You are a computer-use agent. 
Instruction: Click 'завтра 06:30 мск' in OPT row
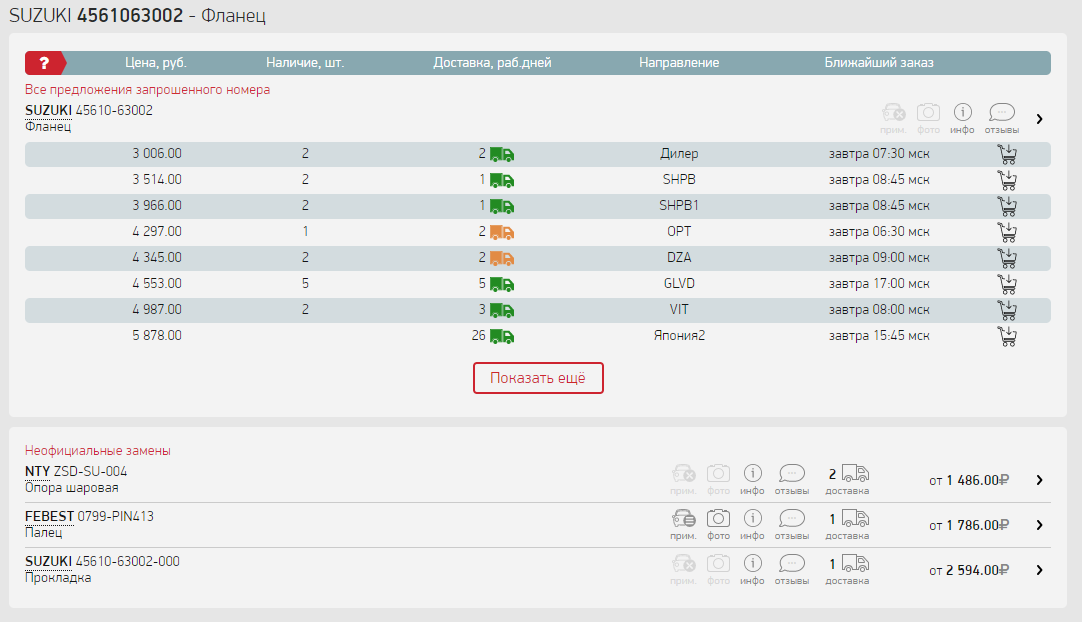(879, 232)
